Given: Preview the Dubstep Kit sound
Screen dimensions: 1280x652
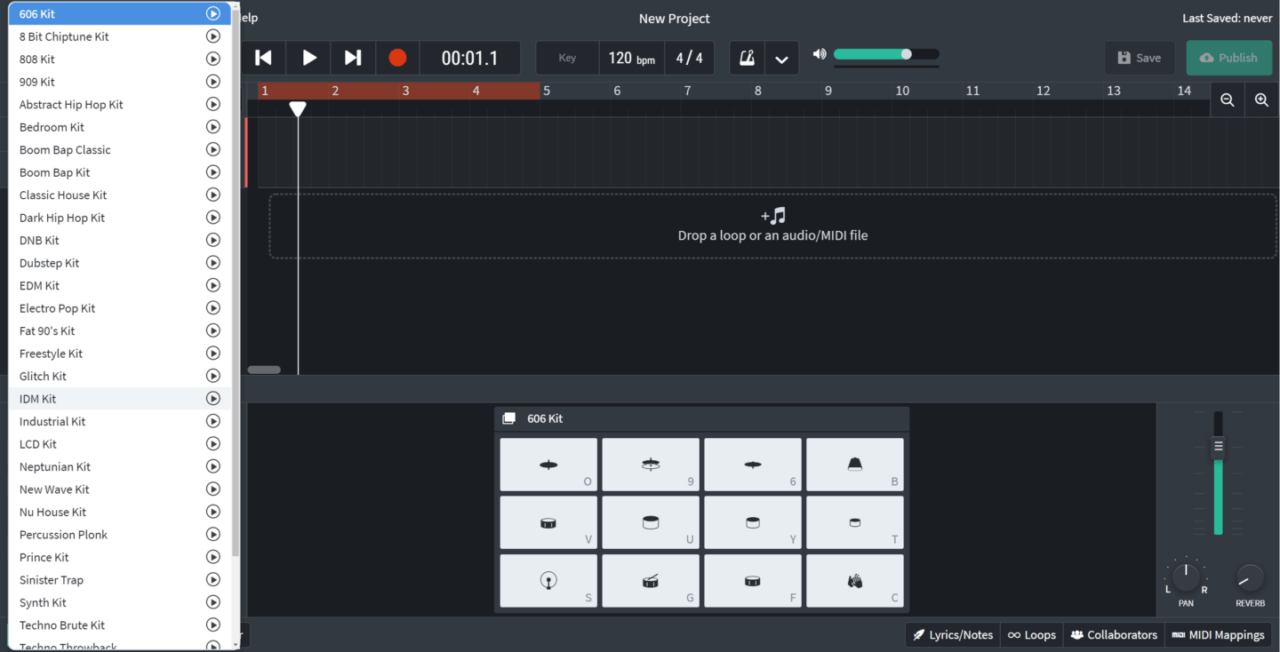Looking at the screenshot, I should 213,262.
